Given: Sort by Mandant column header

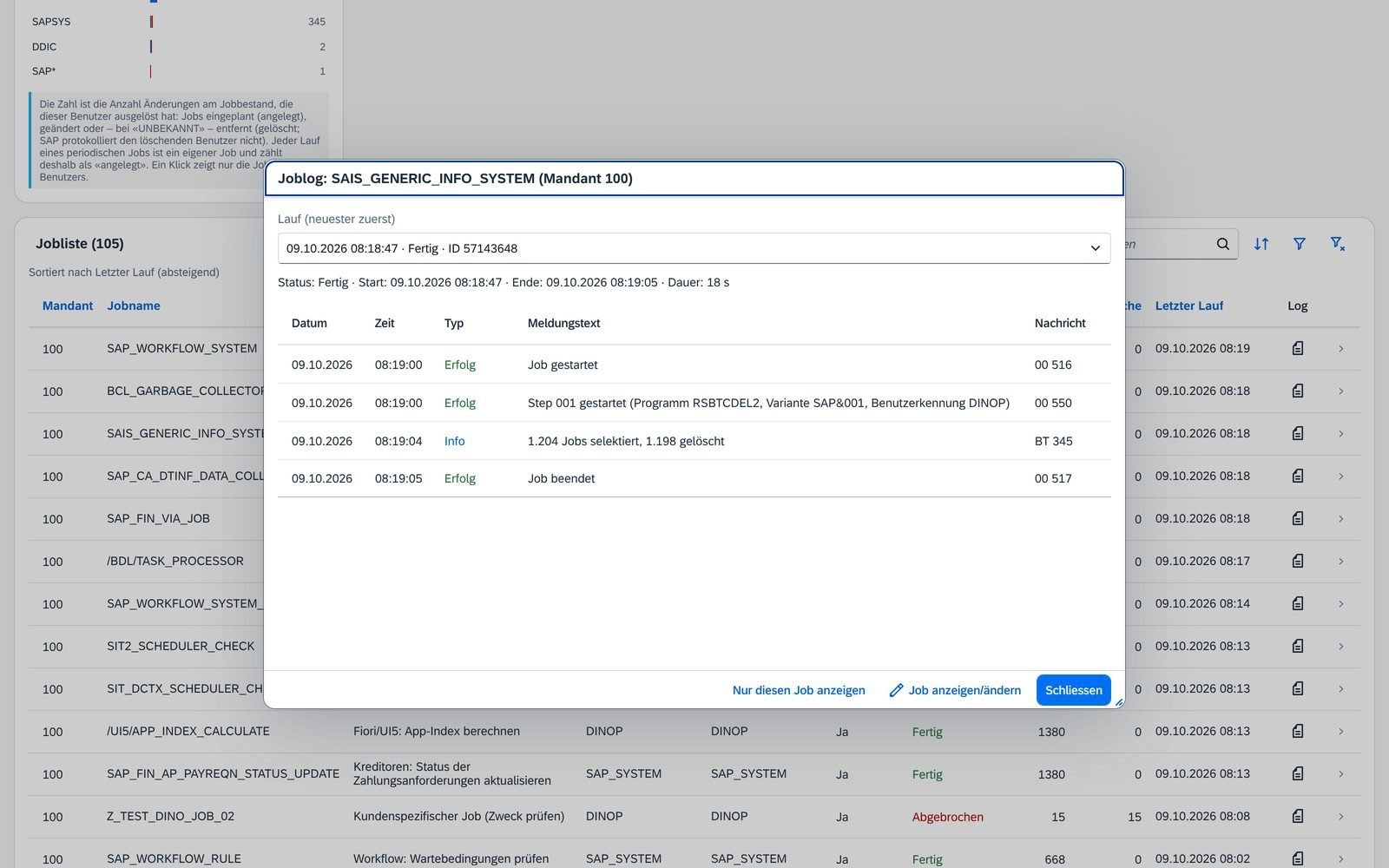Looking at the screenshot, I should point(68,306).
